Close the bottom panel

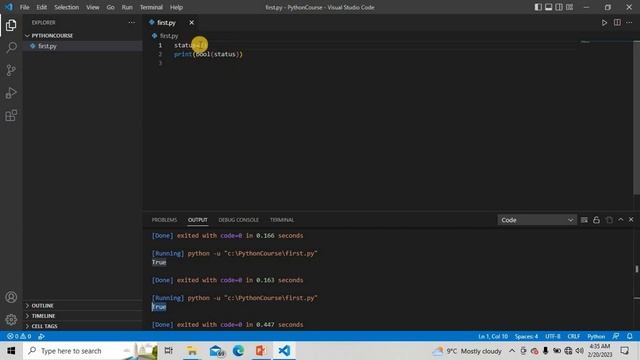[x=631, y=220]
